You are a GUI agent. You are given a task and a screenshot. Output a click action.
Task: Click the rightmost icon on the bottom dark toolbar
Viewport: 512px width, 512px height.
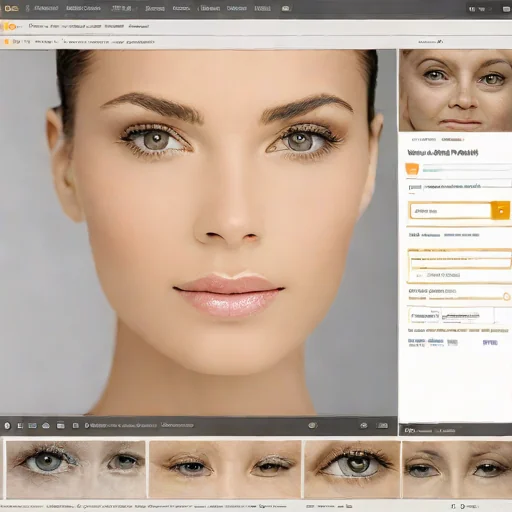[382, 425]
